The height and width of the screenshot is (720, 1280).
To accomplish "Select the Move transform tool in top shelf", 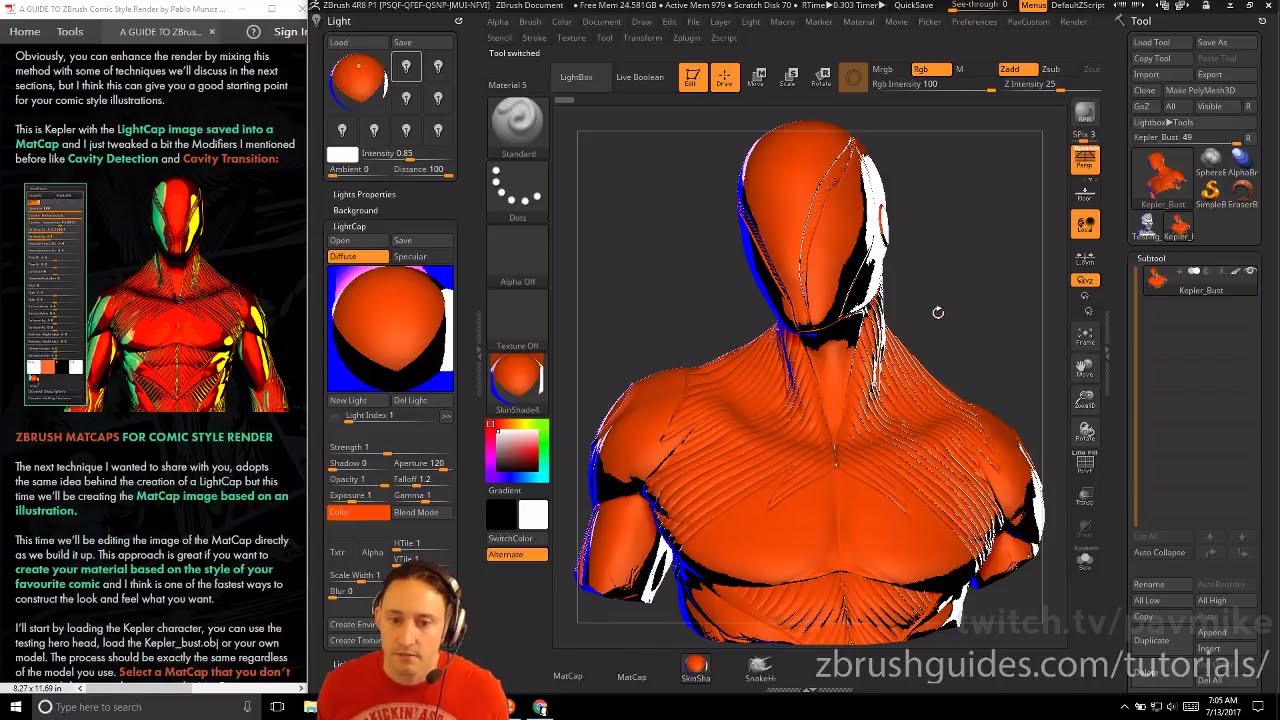I will click(x=757, y=77).
